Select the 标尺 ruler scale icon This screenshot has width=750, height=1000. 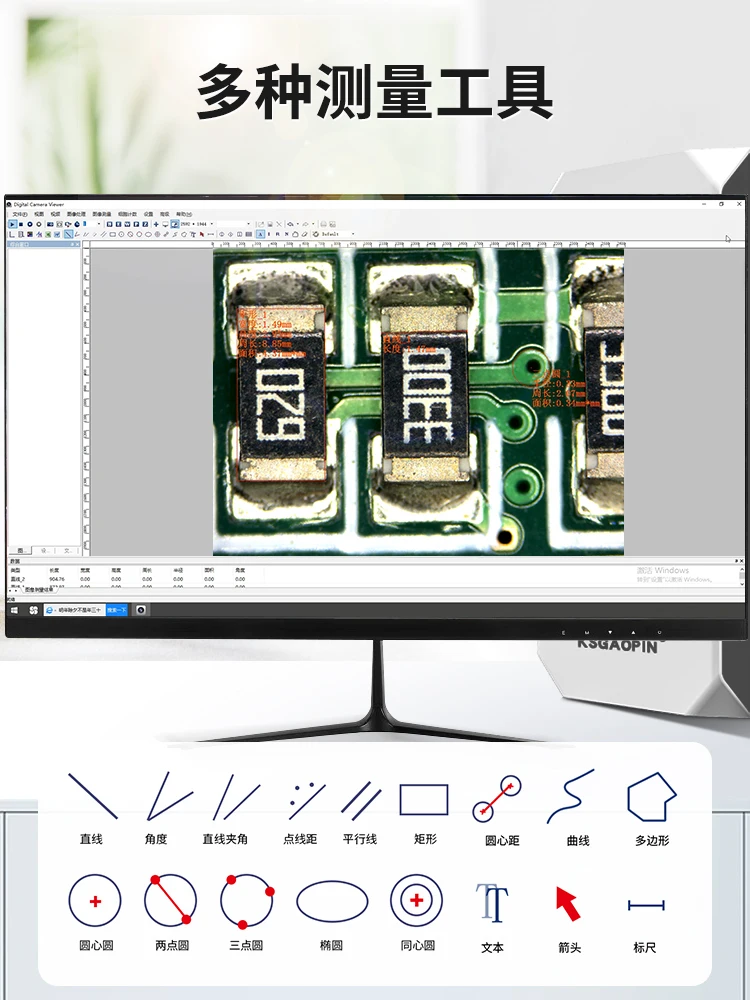click(646, 905)
